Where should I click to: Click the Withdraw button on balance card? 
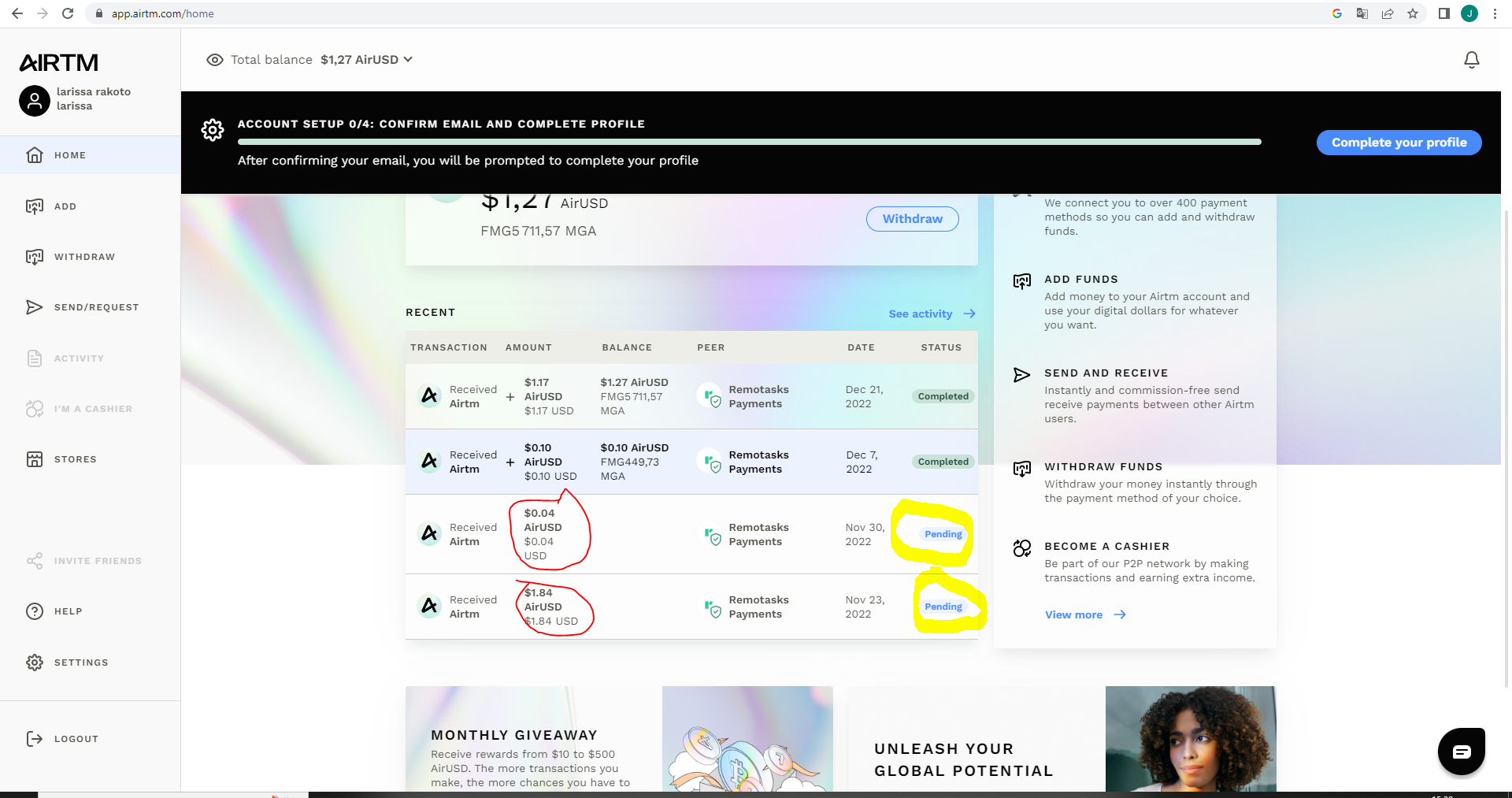(912, 219)
